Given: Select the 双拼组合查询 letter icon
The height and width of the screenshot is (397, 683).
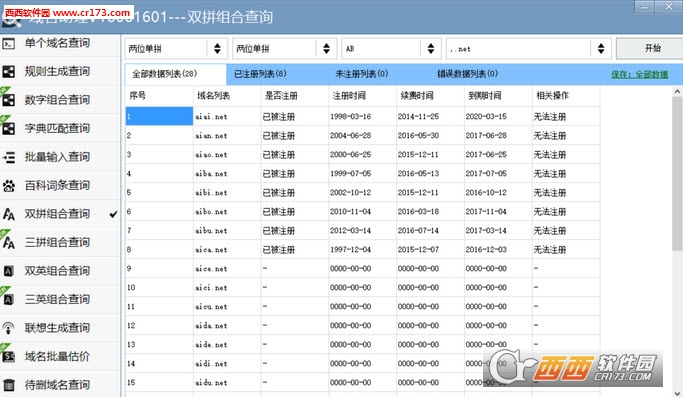Looking at the screenshot, I should coord(9,214).
